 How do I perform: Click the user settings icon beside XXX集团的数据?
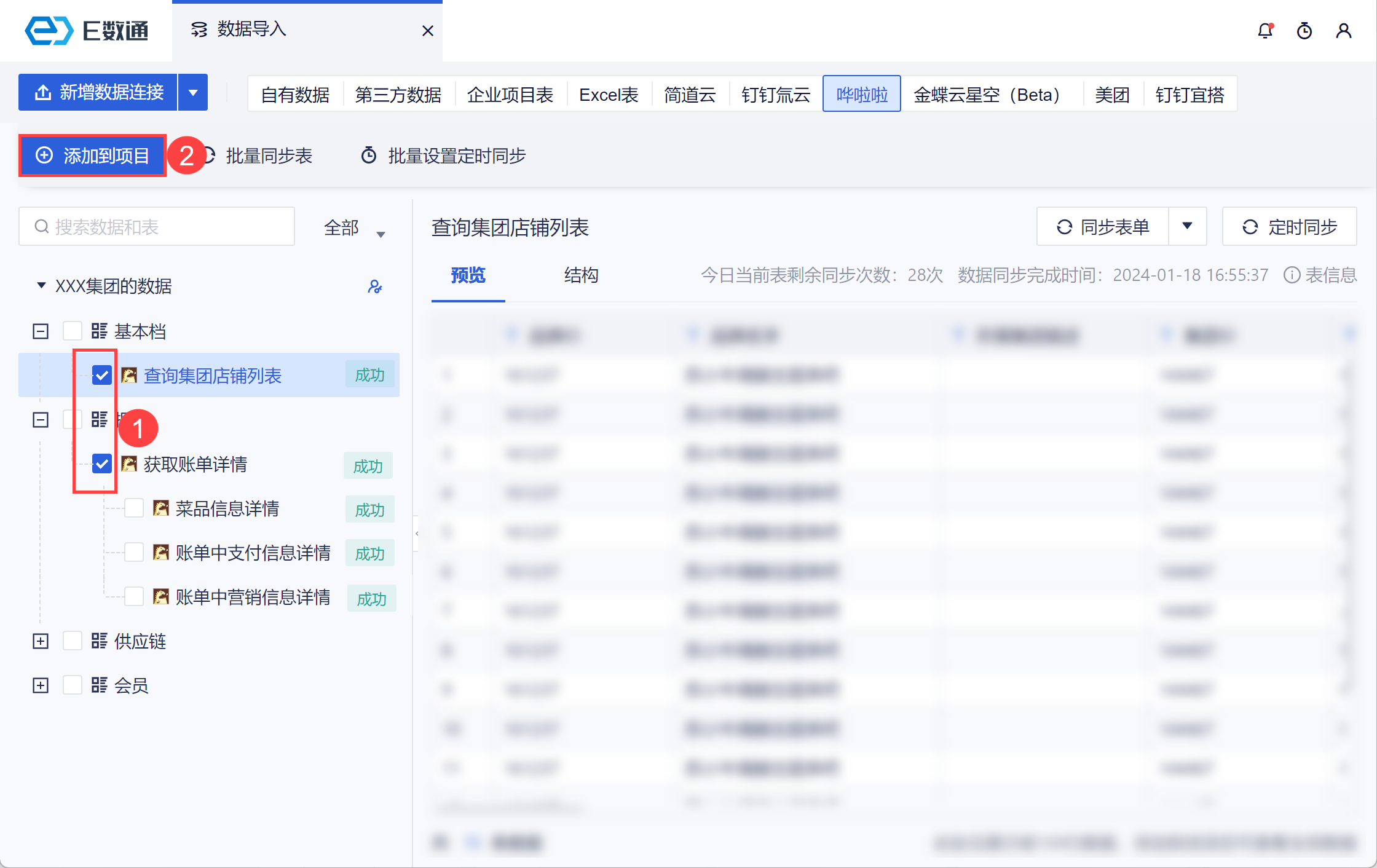click(x=374, y=286)
